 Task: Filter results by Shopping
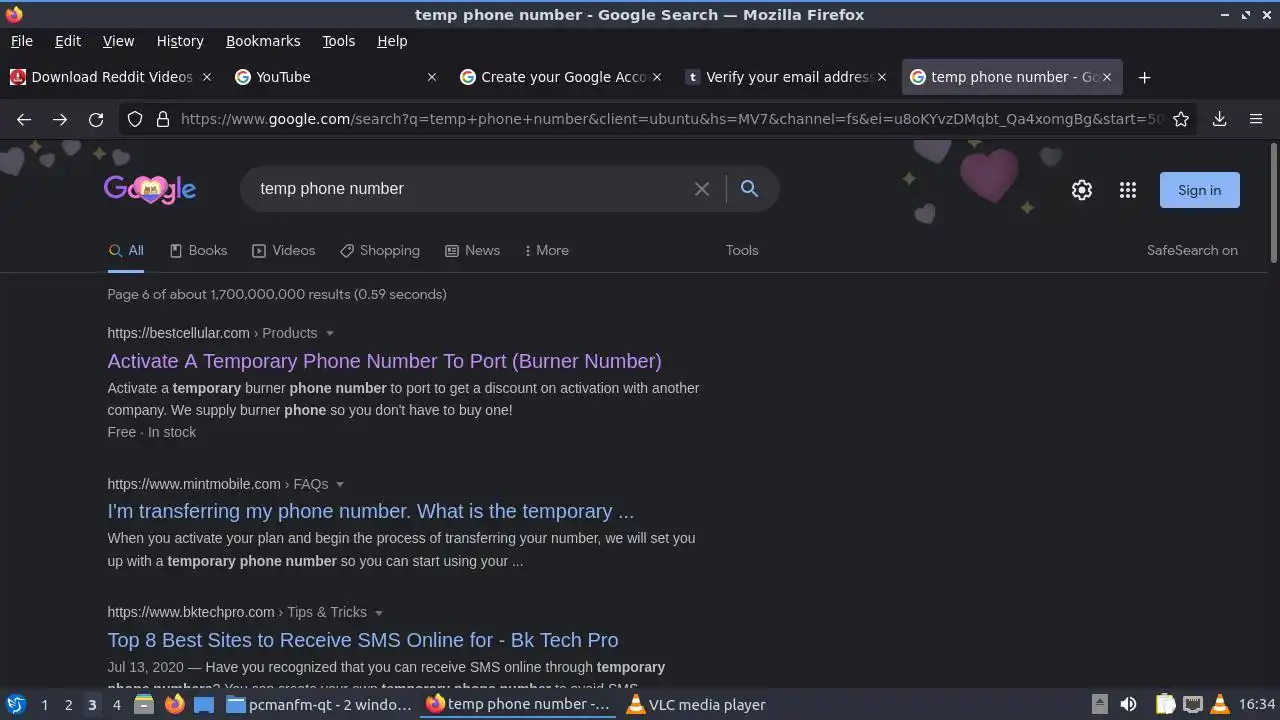(x=380, y=250)
